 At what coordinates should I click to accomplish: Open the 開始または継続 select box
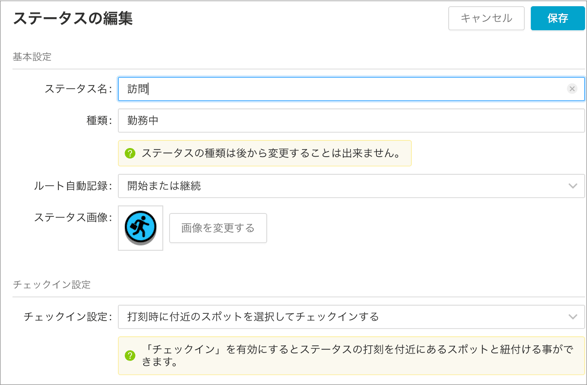[x=351, y=186]
